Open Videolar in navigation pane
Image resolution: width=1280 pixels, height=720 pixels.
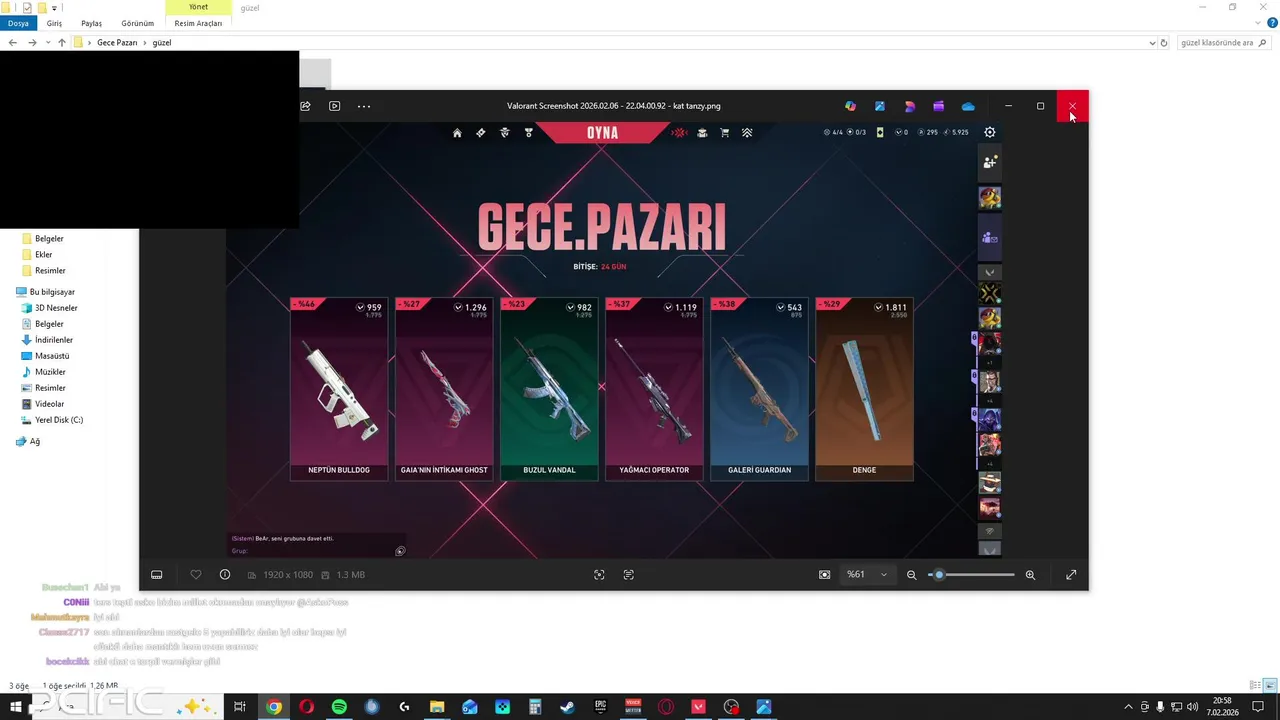coord(42,404)
